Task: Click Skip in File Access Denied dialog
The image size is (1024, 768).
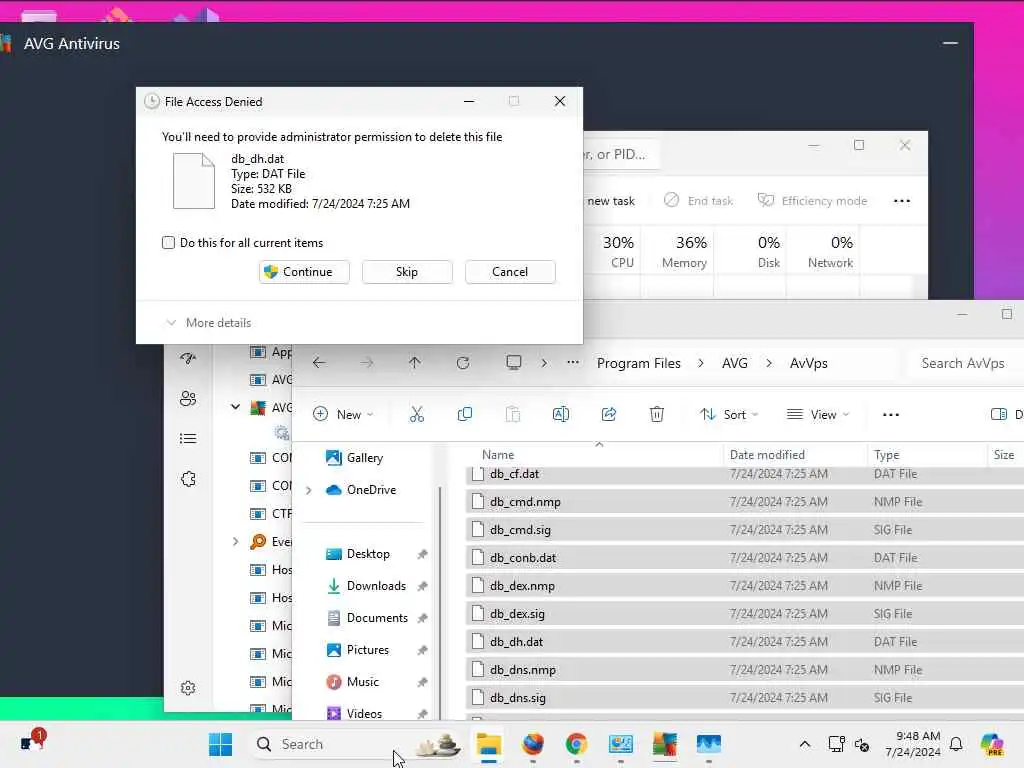Action: point(407,272)
